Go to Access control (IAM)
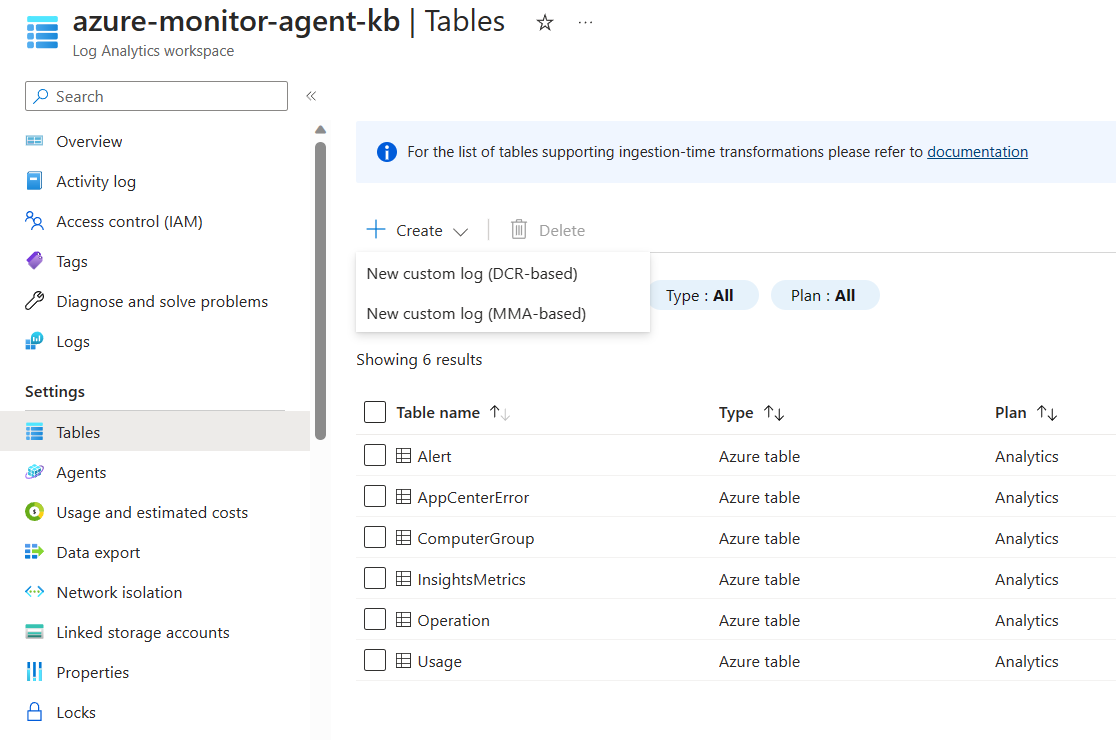 coord(130,221)
